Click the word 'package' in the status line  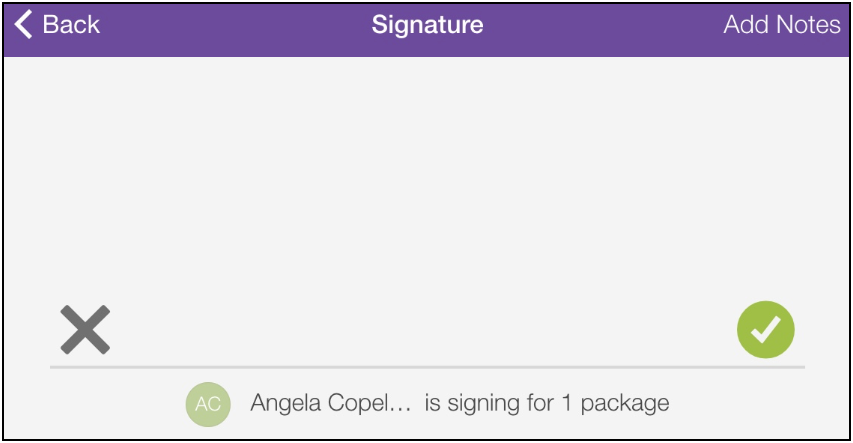coord(625,405)
